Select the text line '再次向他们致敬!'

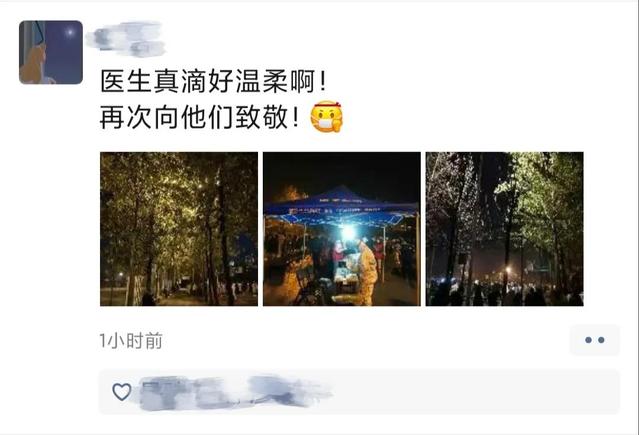(x=200, y=118)
